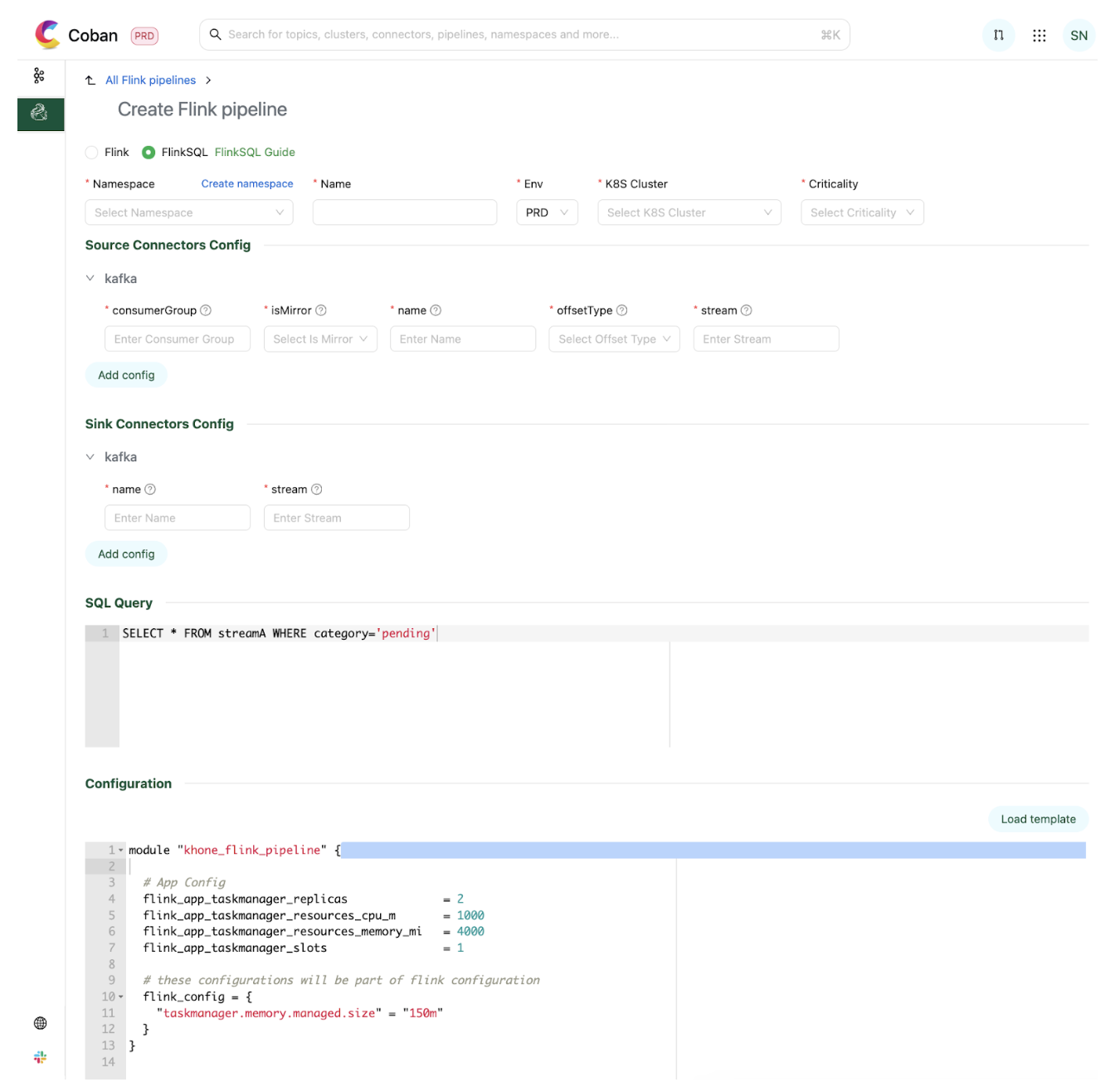Click the Coban logo icon
The image size is (1120, 1087).
47,34
